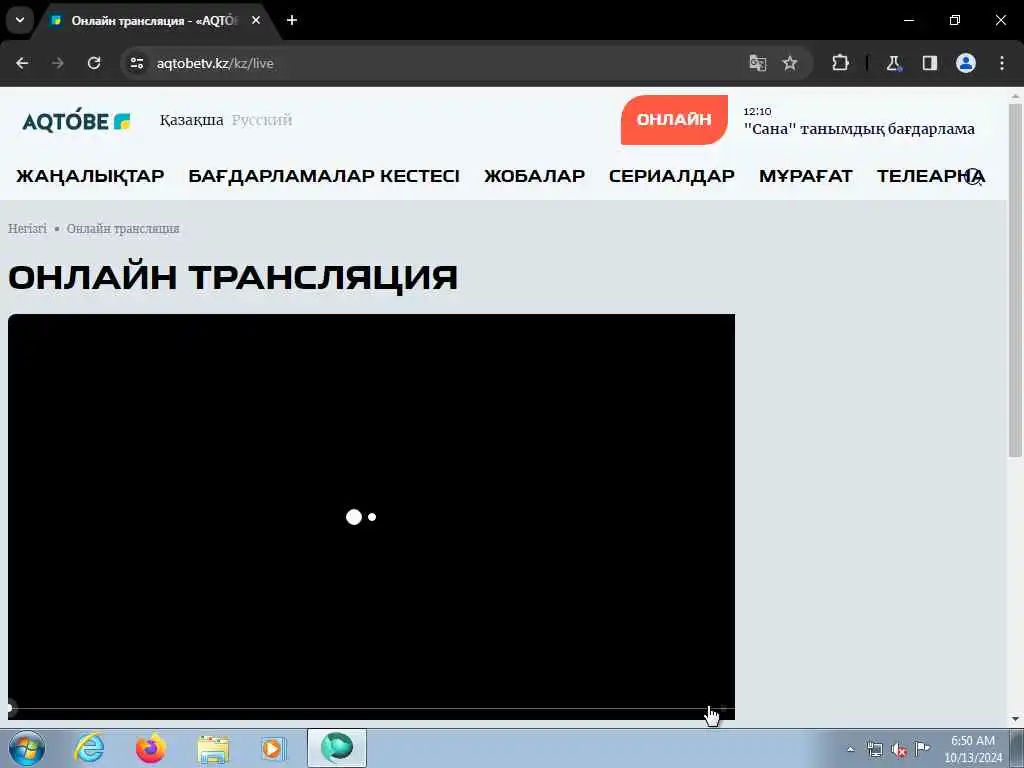The height and width of the screenshot is (768, 1024).
Task: Bookmark this page with star icon
Action: click(x=790, y=63)
